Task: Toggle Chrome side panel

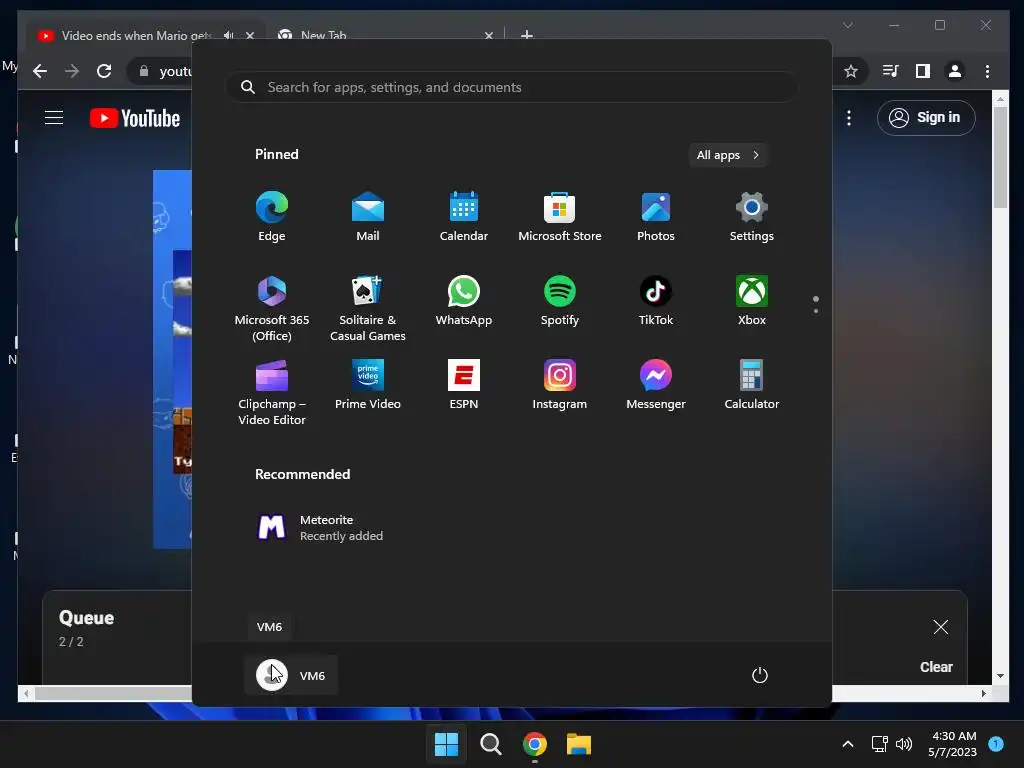Action: [923, 71]
